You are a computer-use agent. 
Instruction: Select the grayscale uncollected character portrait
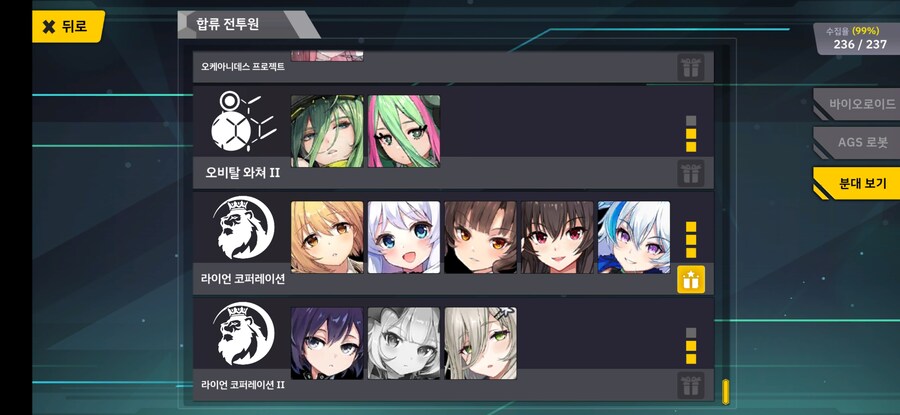coord(404,343)
